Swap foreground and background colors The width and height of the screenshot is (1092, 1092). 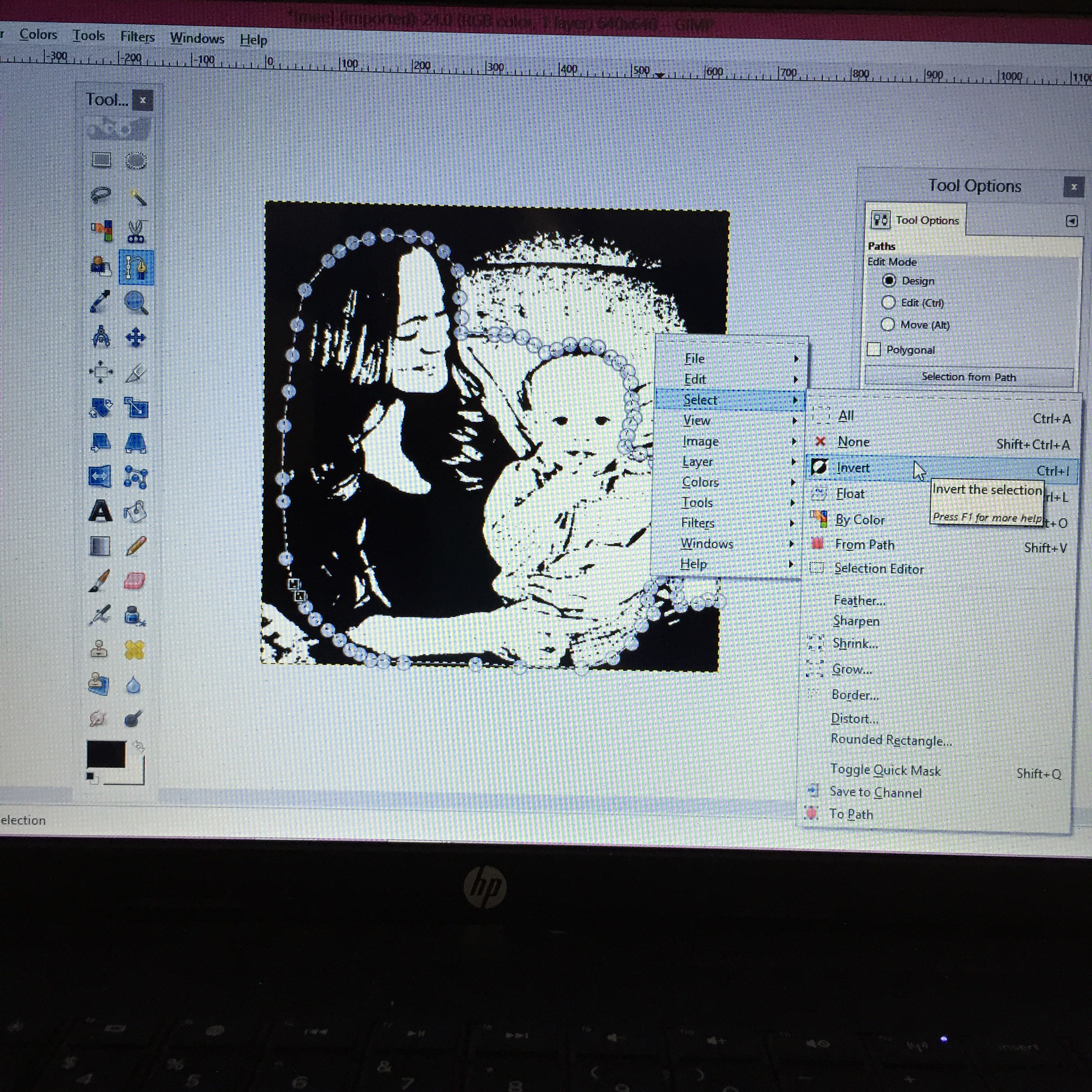pyautogui.click(x=138, y=747)
